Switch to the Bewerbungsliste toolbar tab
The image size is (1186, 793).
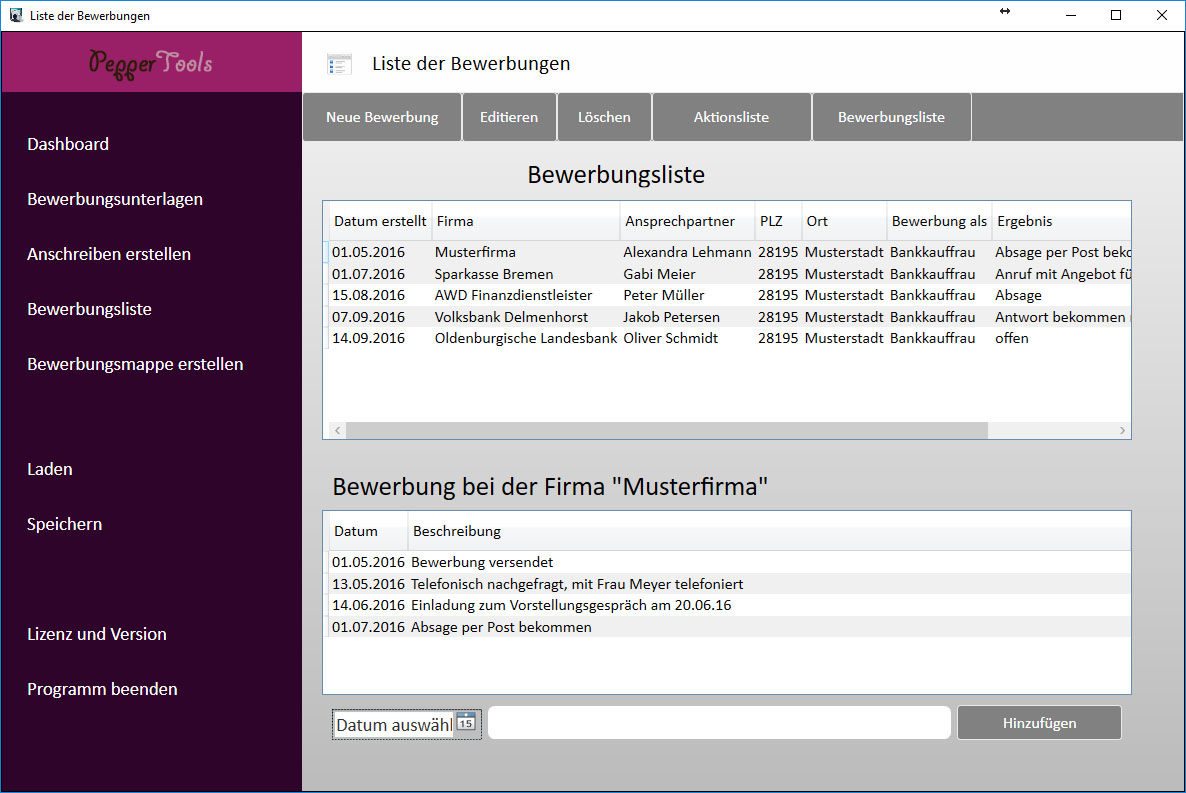pos(891,117)
